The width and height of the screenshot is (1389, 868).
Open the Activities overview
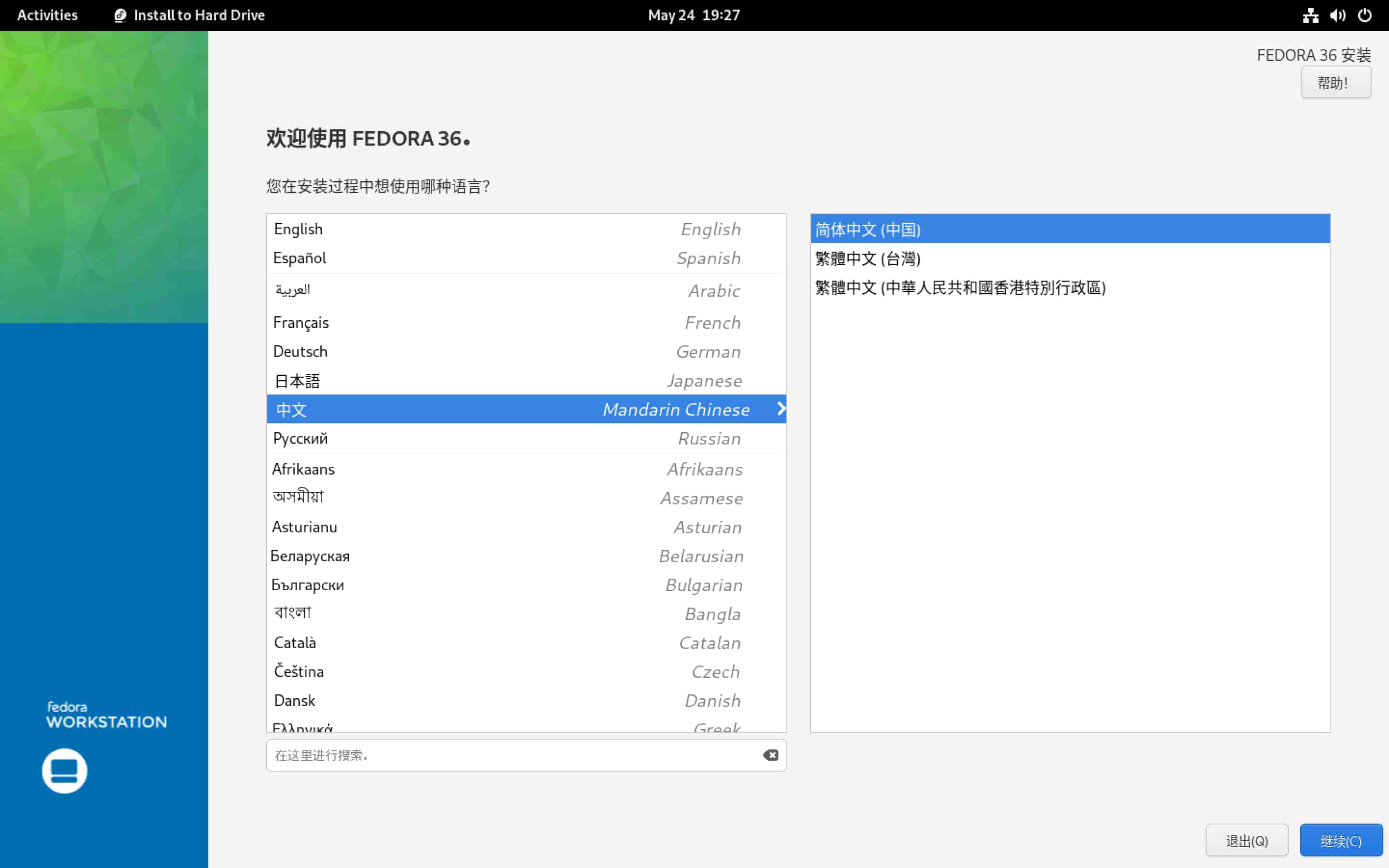click(48, 15)
